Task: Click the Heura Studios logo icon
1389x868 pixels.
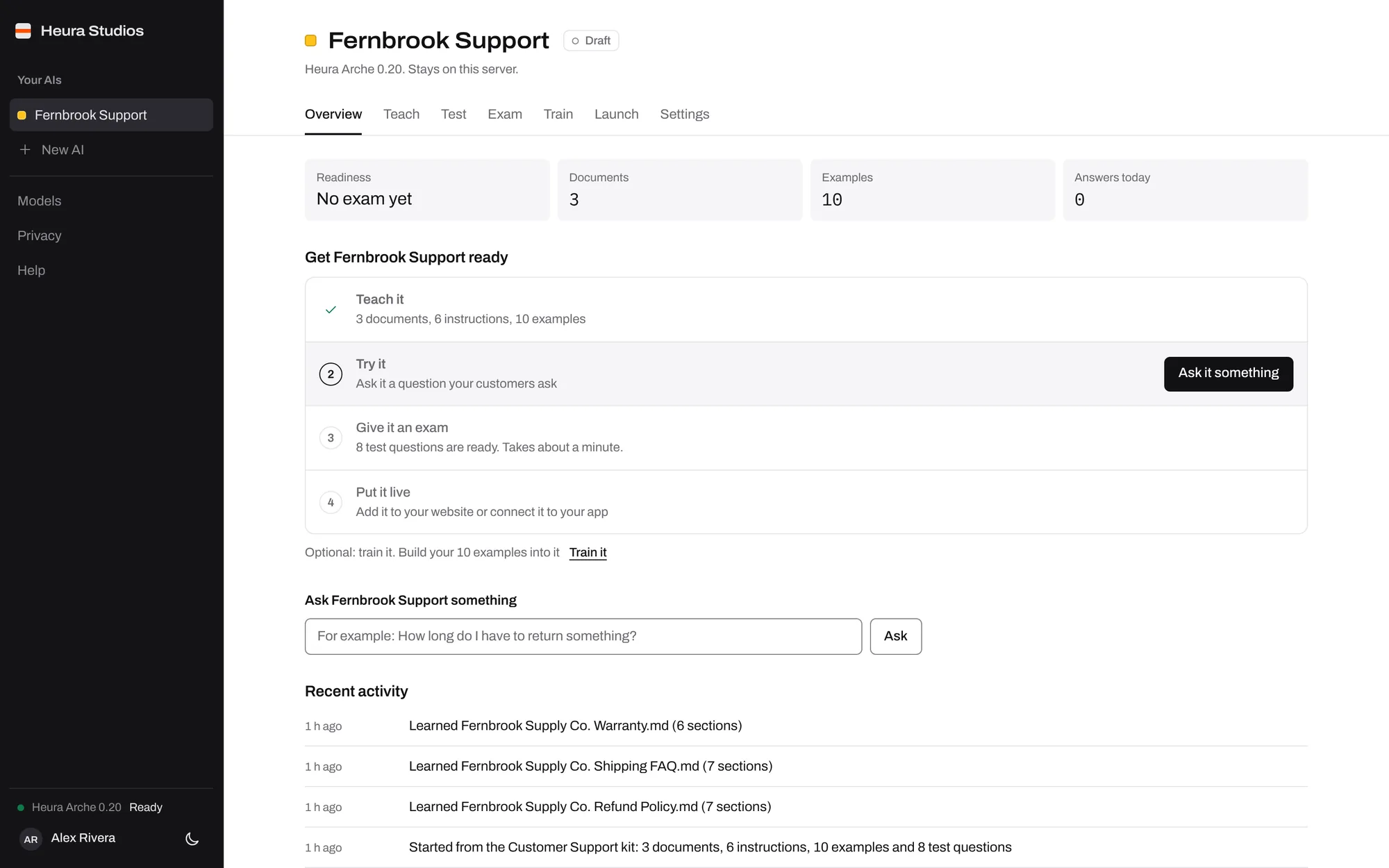Action: (23, 31)
